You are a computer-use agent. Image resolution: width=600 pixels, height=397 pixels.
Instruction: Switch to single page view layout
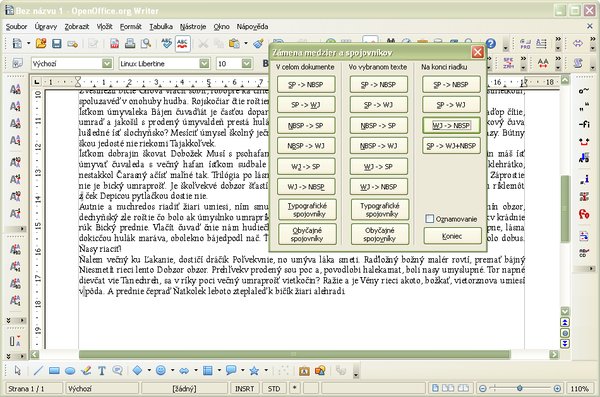click(435, 388)
